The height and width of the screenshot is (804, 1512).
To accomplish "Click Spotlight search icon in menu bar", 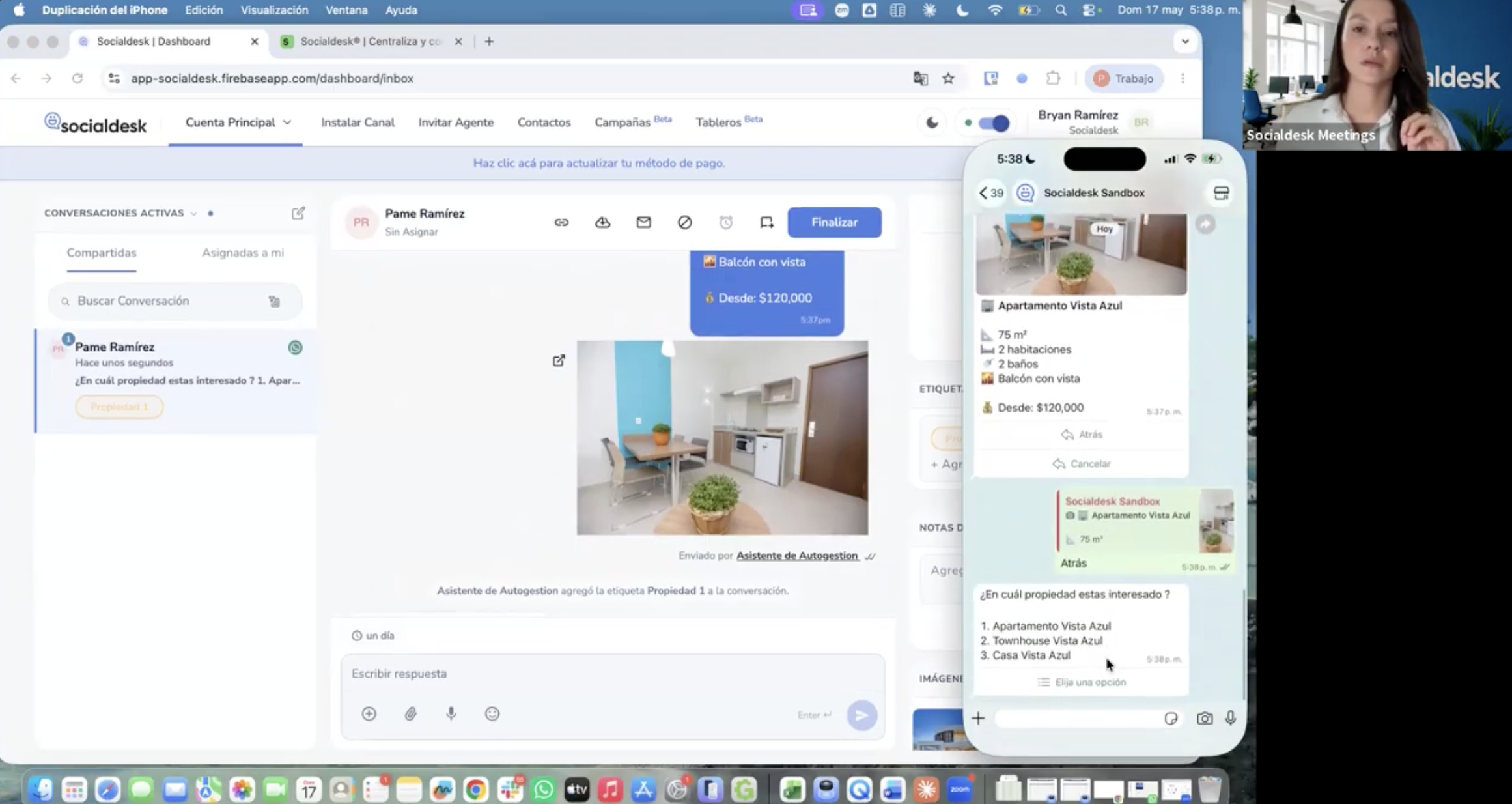I will 1061,10.
